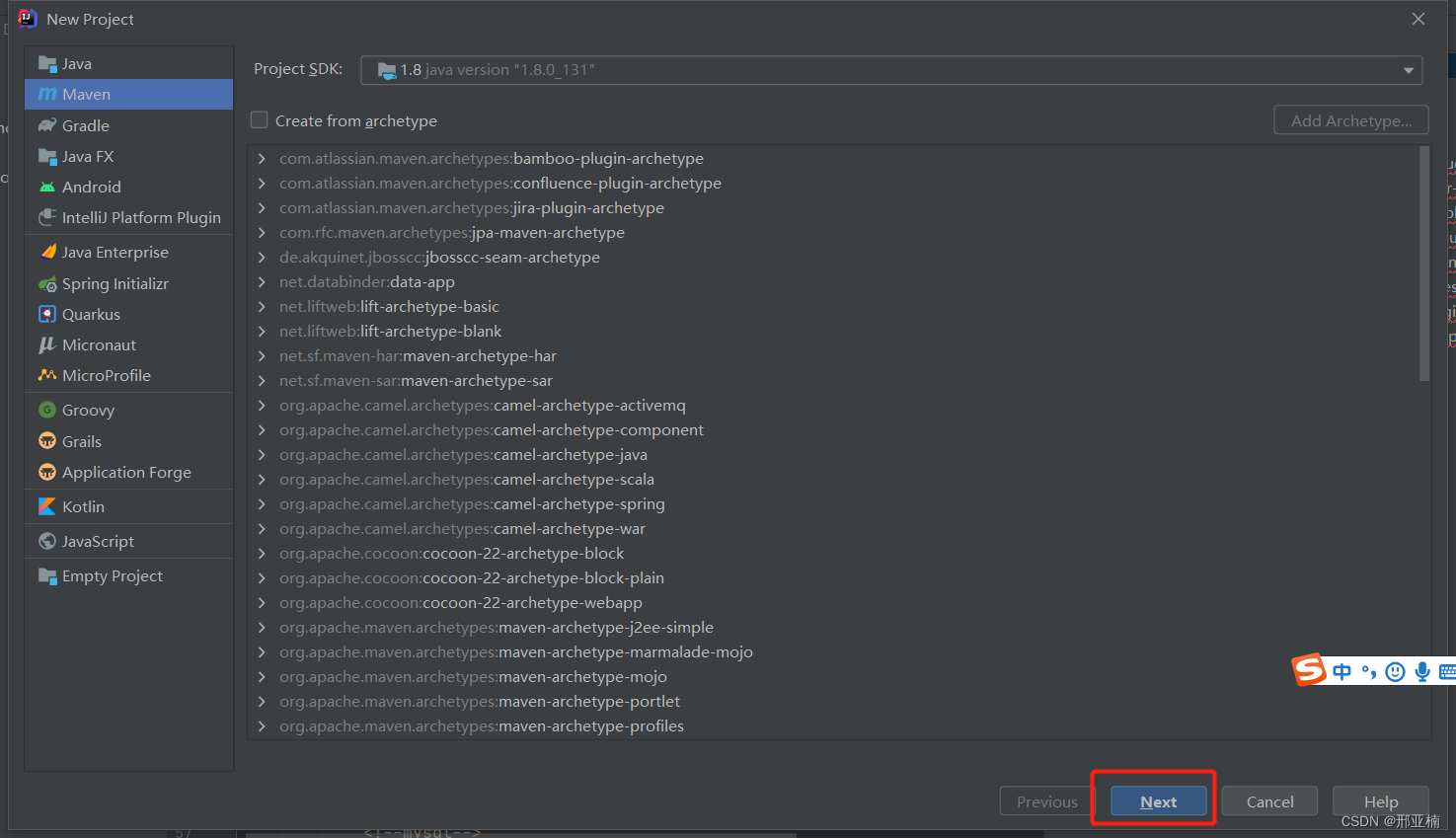1456x838 pixels.
Task: Click the archetype list vertical scrollbar
Action: pyautogui.click(x=1424, y=264)
